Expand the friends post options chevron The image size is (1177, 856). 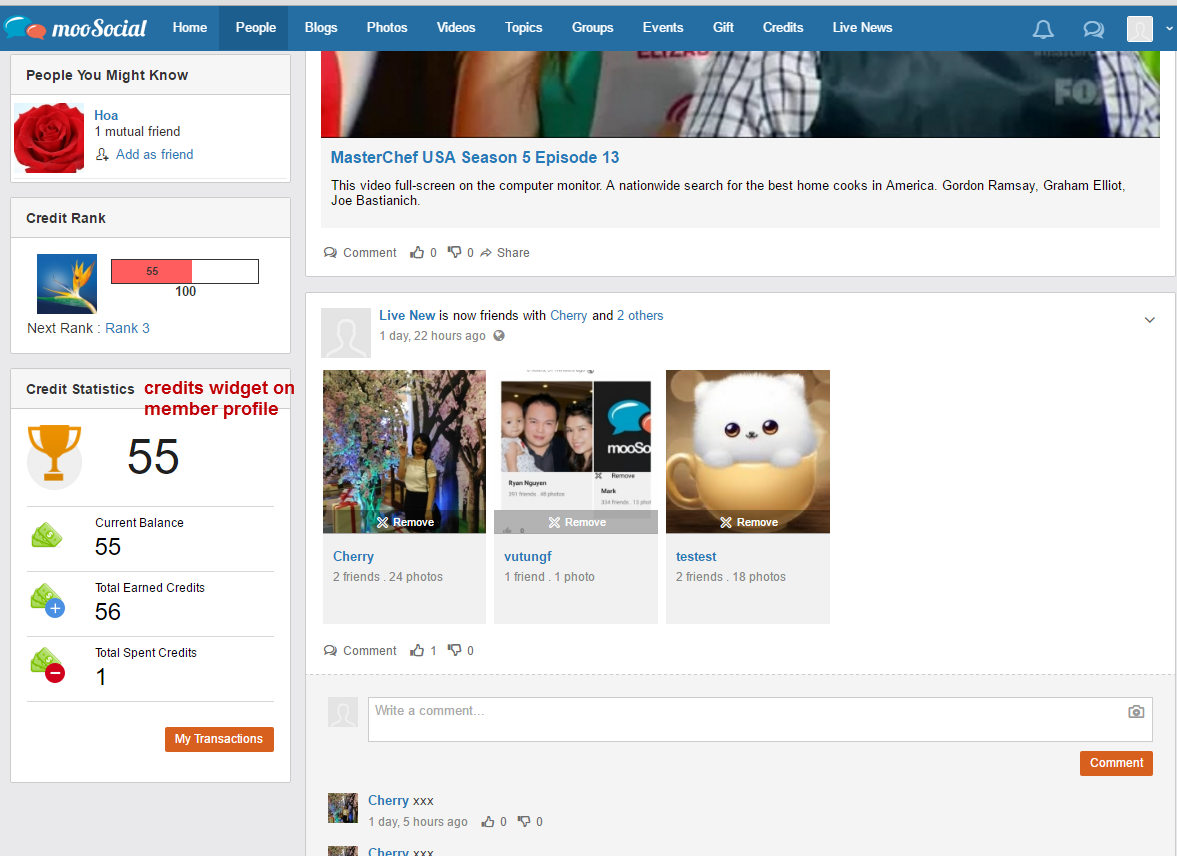[x=1149, y=320]
